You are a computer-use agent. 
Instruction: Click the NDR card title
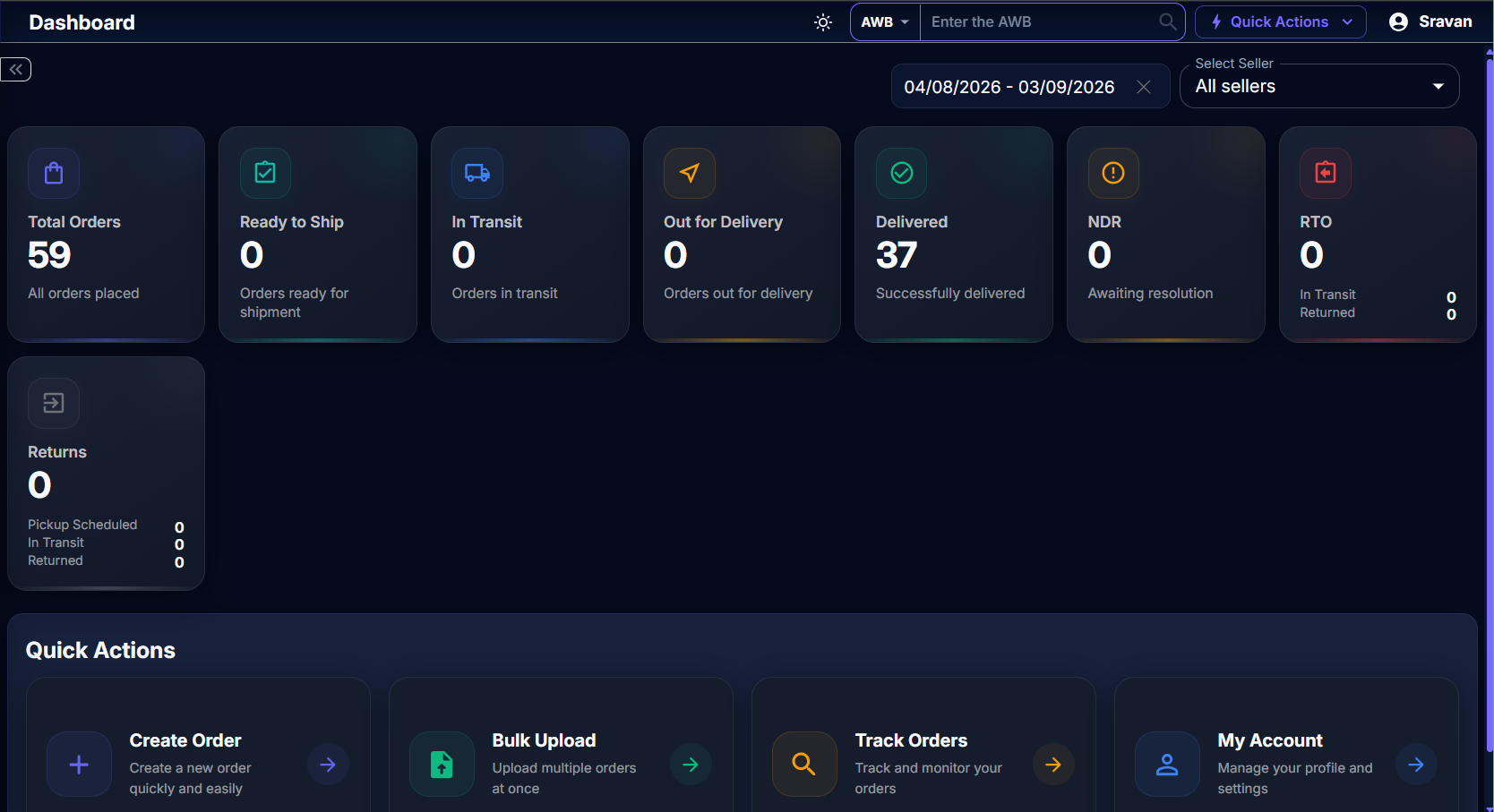1104,222
